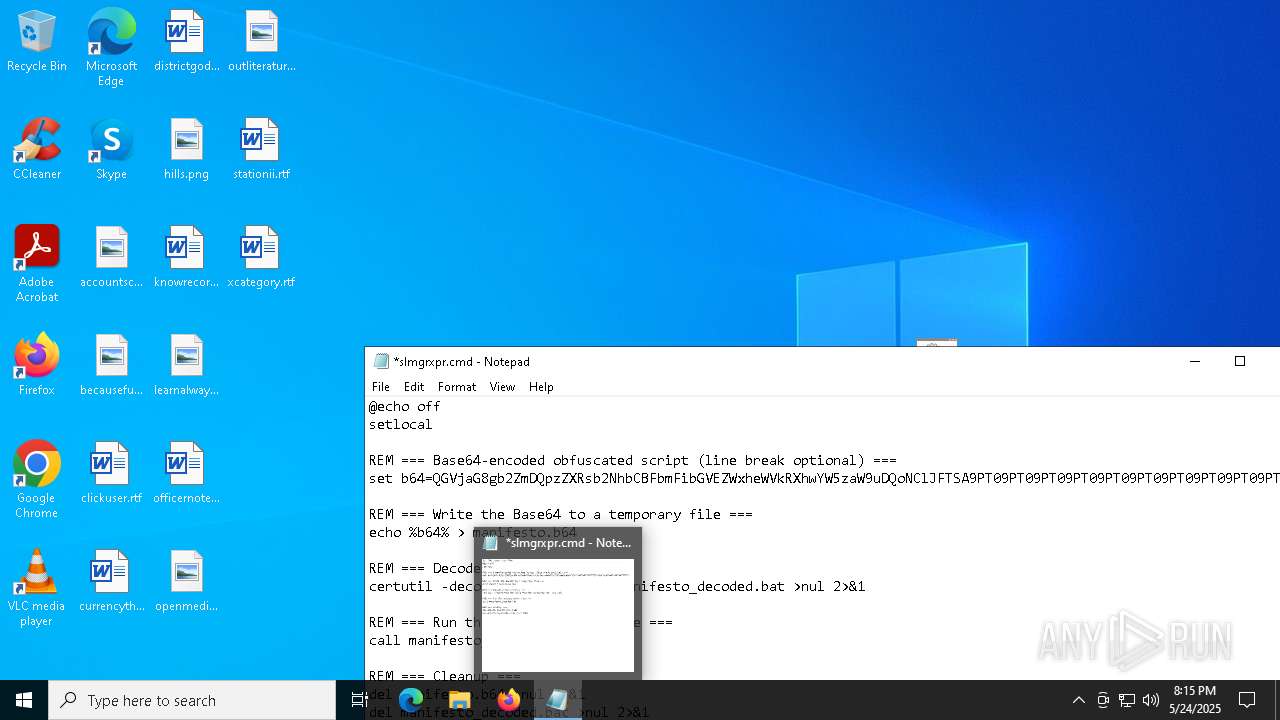1280x720 pixels.
Task: Select the currencyth document icon
Action: [111, 581]
